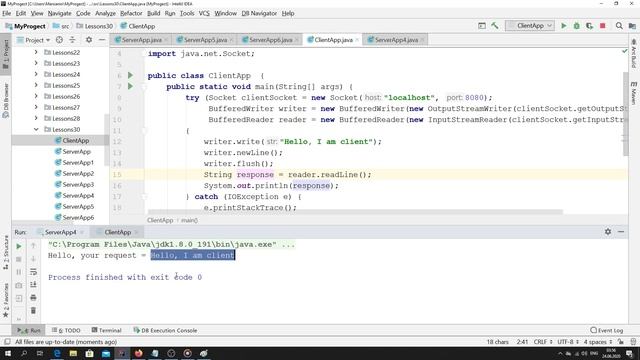Build project with the hammer icon
Screen dimensions: 640x360
click(x=495, y=26)
